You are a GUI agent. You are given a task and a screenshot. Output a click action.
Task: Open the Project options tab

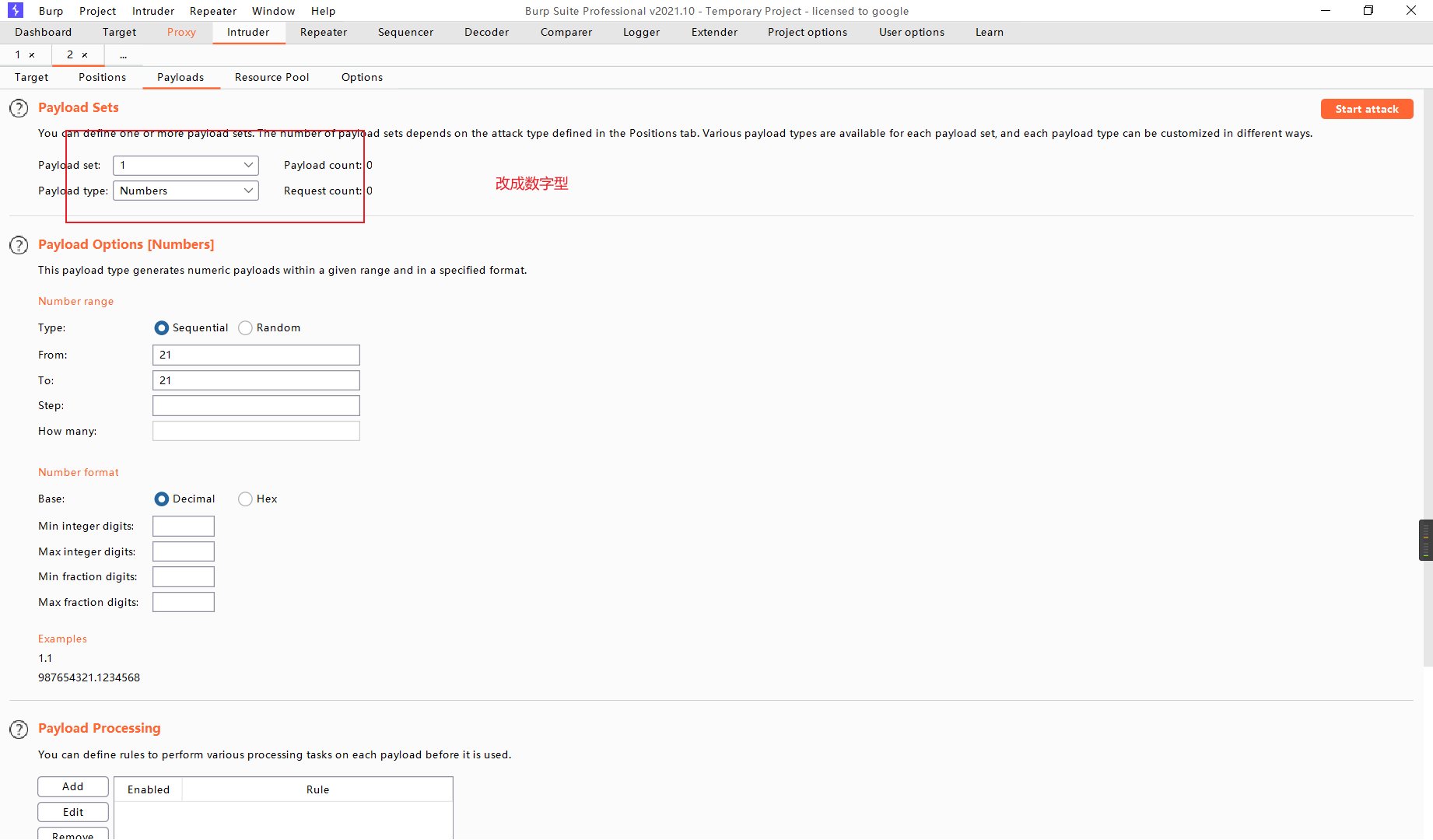808,32
